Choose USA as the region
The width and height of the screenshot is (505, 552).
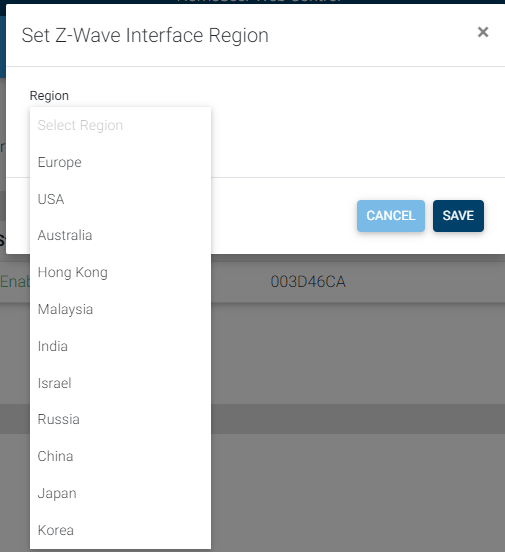coord(120,199)
